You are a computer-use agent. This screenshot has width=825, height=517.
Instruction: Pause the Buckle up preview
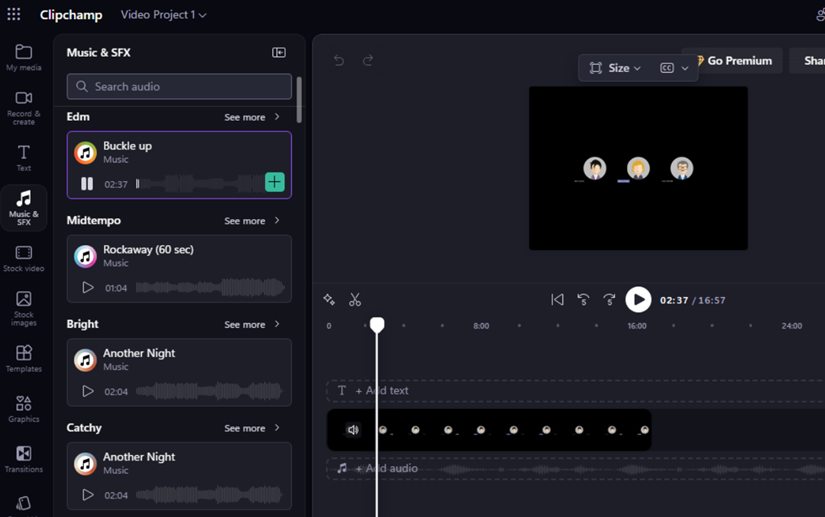point(87,184)
